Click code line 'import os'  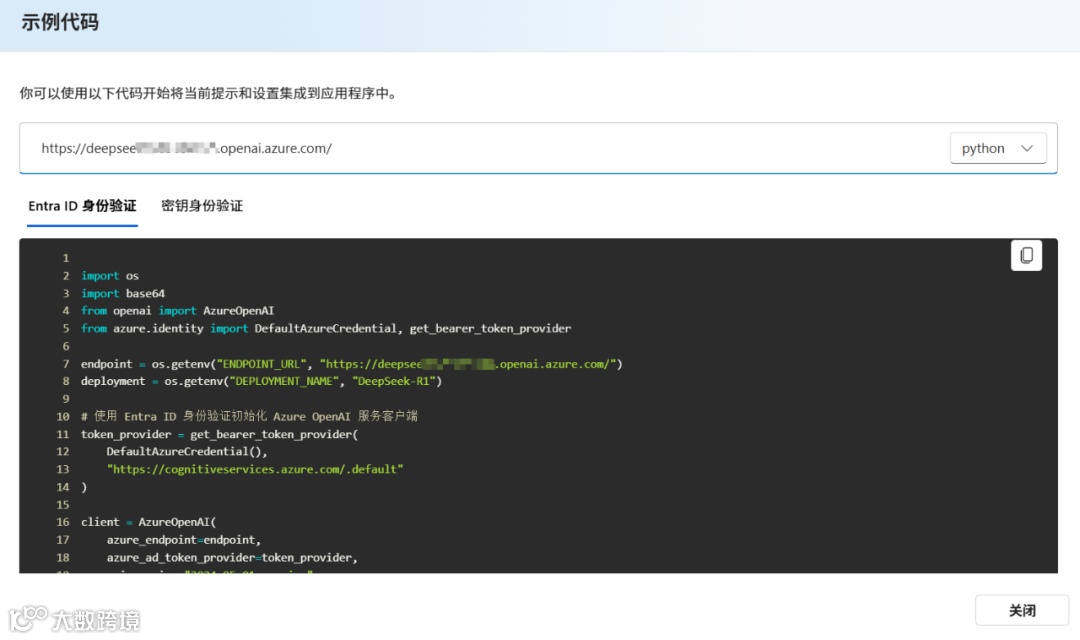[110, 276]
